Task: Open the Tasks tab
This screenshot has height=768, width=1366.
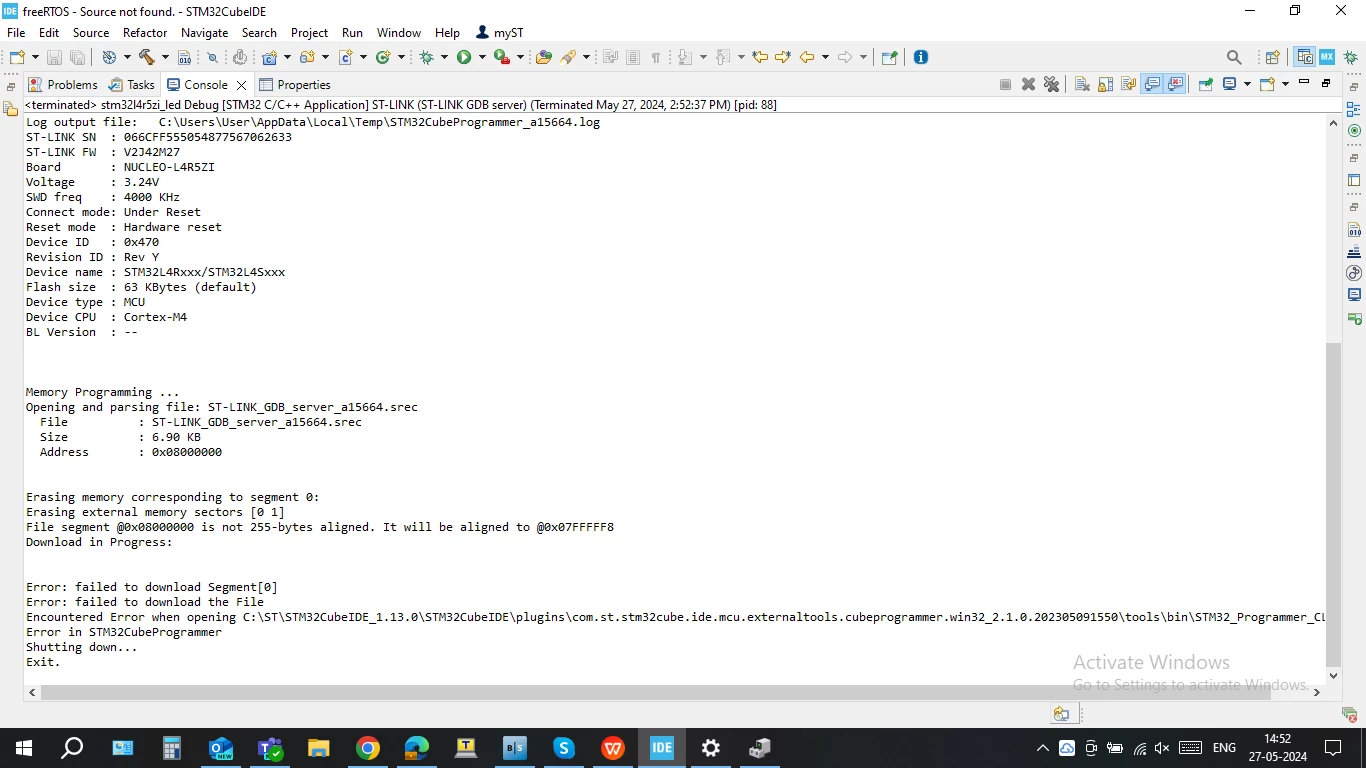Action: pos(132,85)
